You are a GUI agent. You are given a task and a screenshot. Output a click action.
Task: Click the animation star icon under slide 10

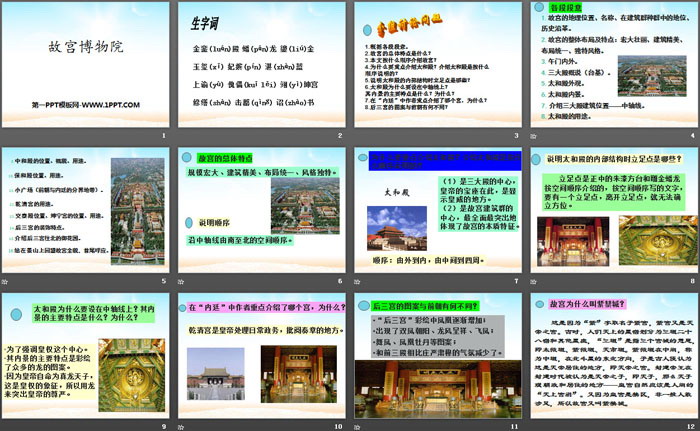tap(181, 427)
